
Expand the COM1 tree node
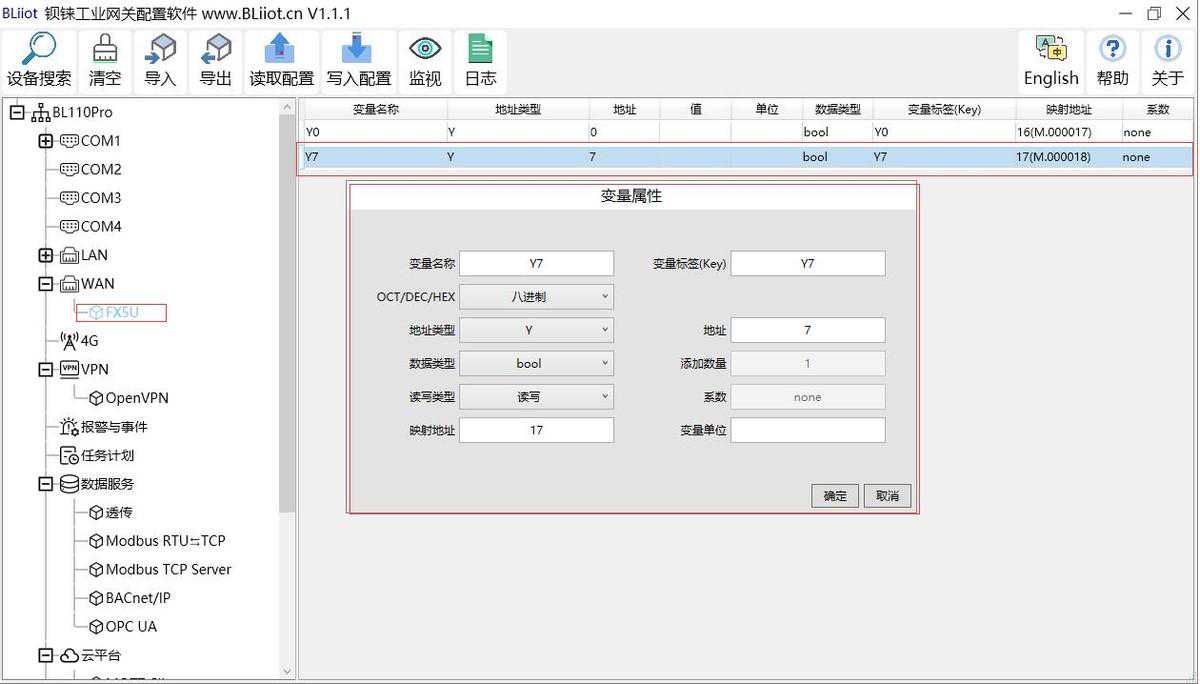click(45, 141)
